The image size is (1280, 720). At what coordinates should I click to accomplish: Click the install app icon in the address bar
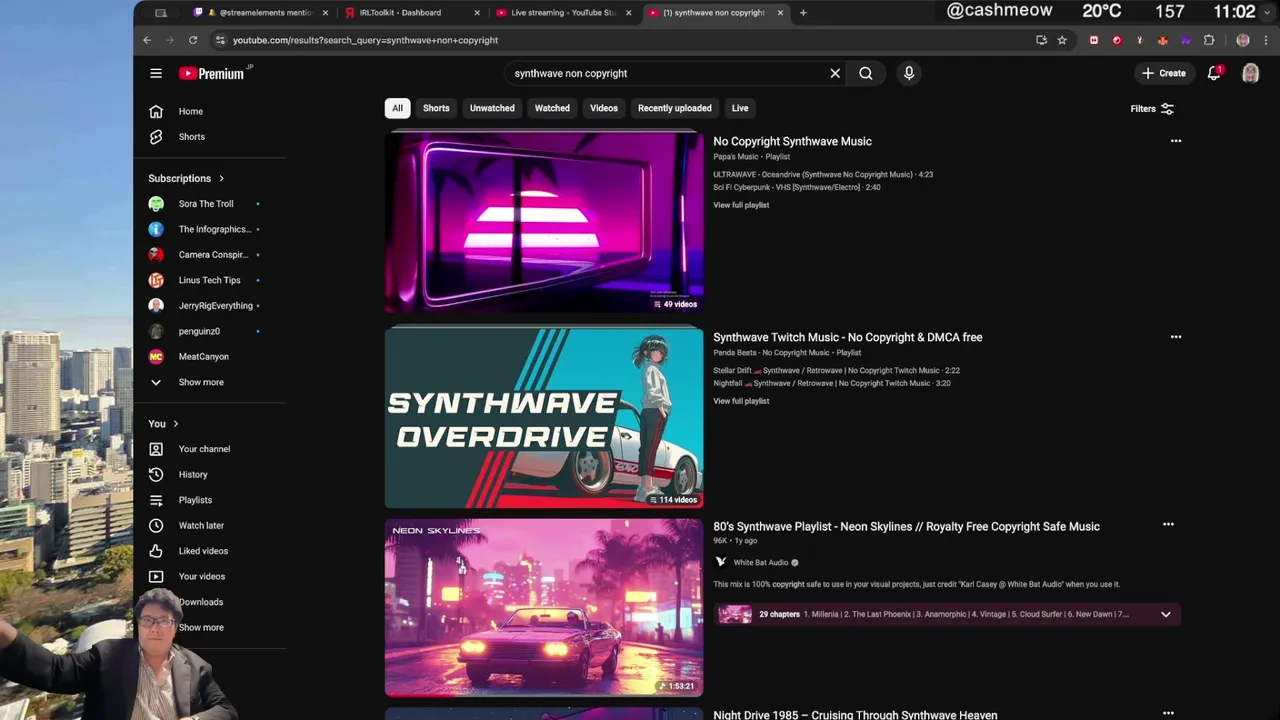(1041, 40)
